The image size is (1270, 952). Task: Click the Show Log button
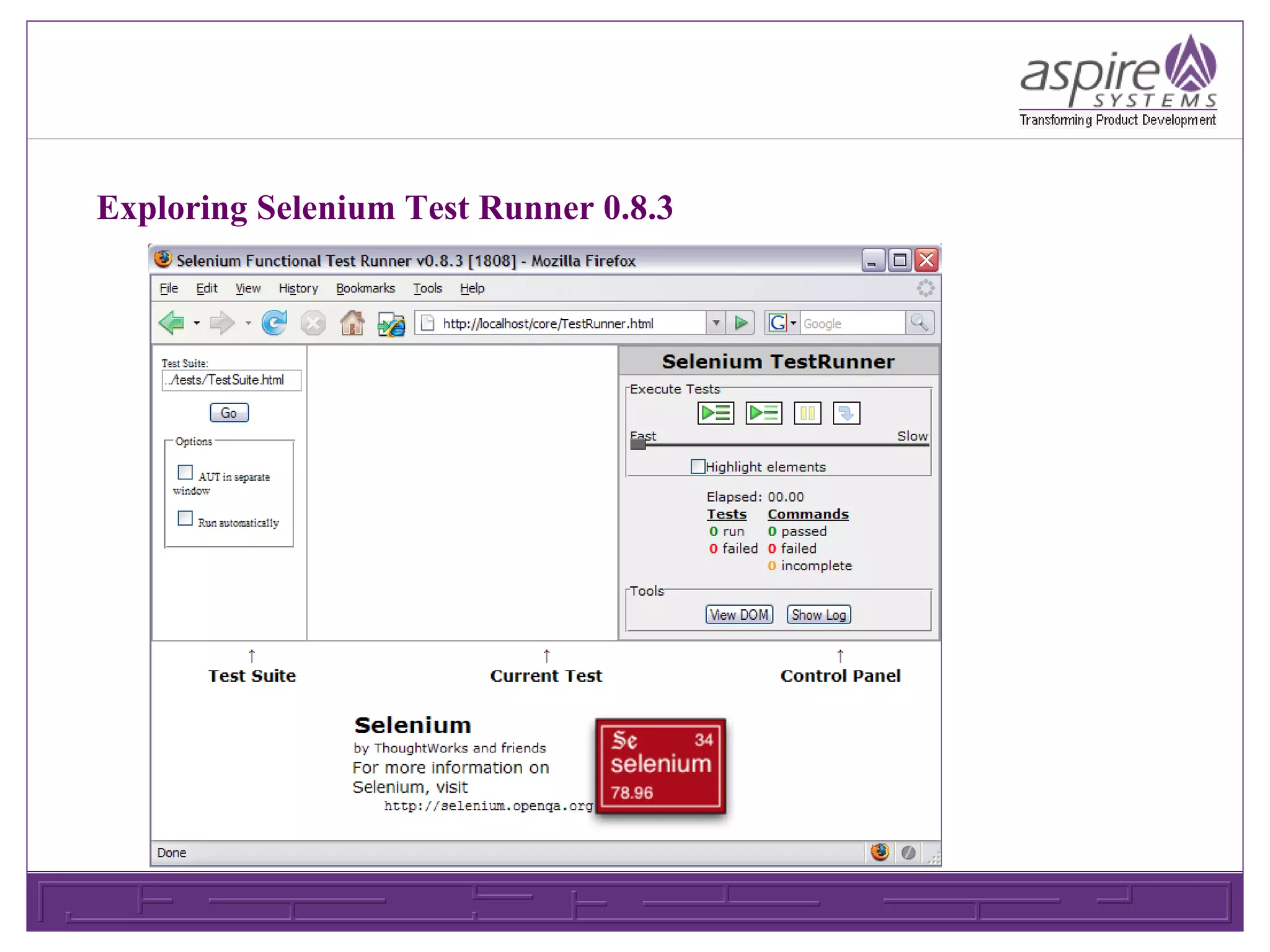(x=819, y=615)
